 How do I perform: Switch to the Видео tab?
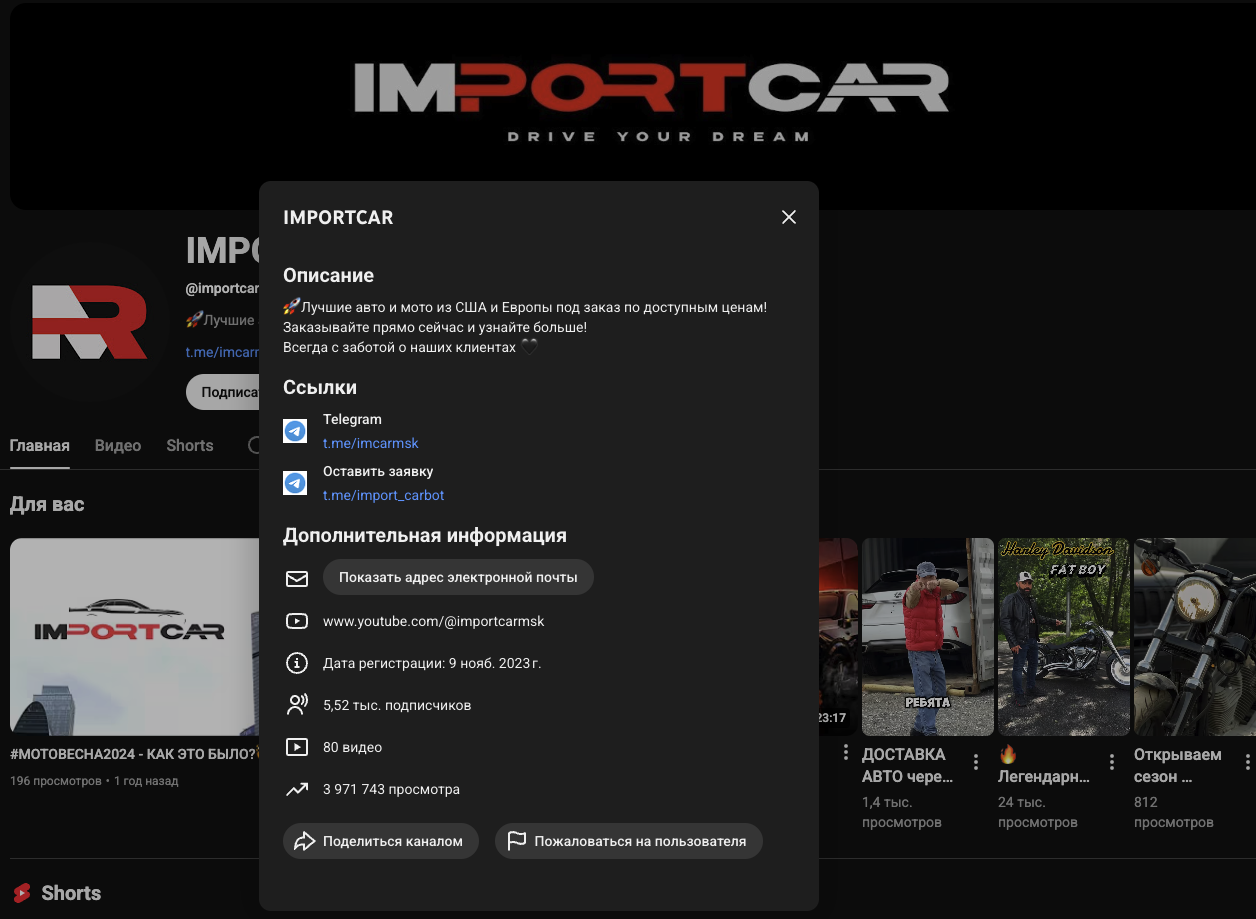tap(118, 446)
